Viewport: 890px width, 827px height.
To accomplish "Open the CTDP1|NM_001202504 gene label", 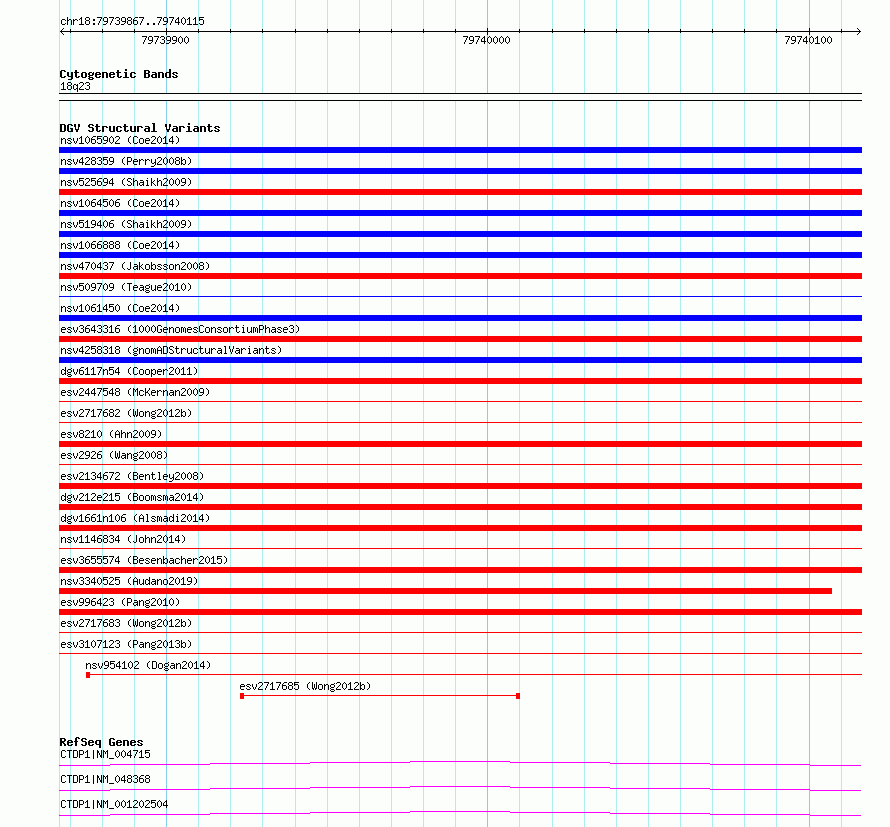I will coord(114,804).
